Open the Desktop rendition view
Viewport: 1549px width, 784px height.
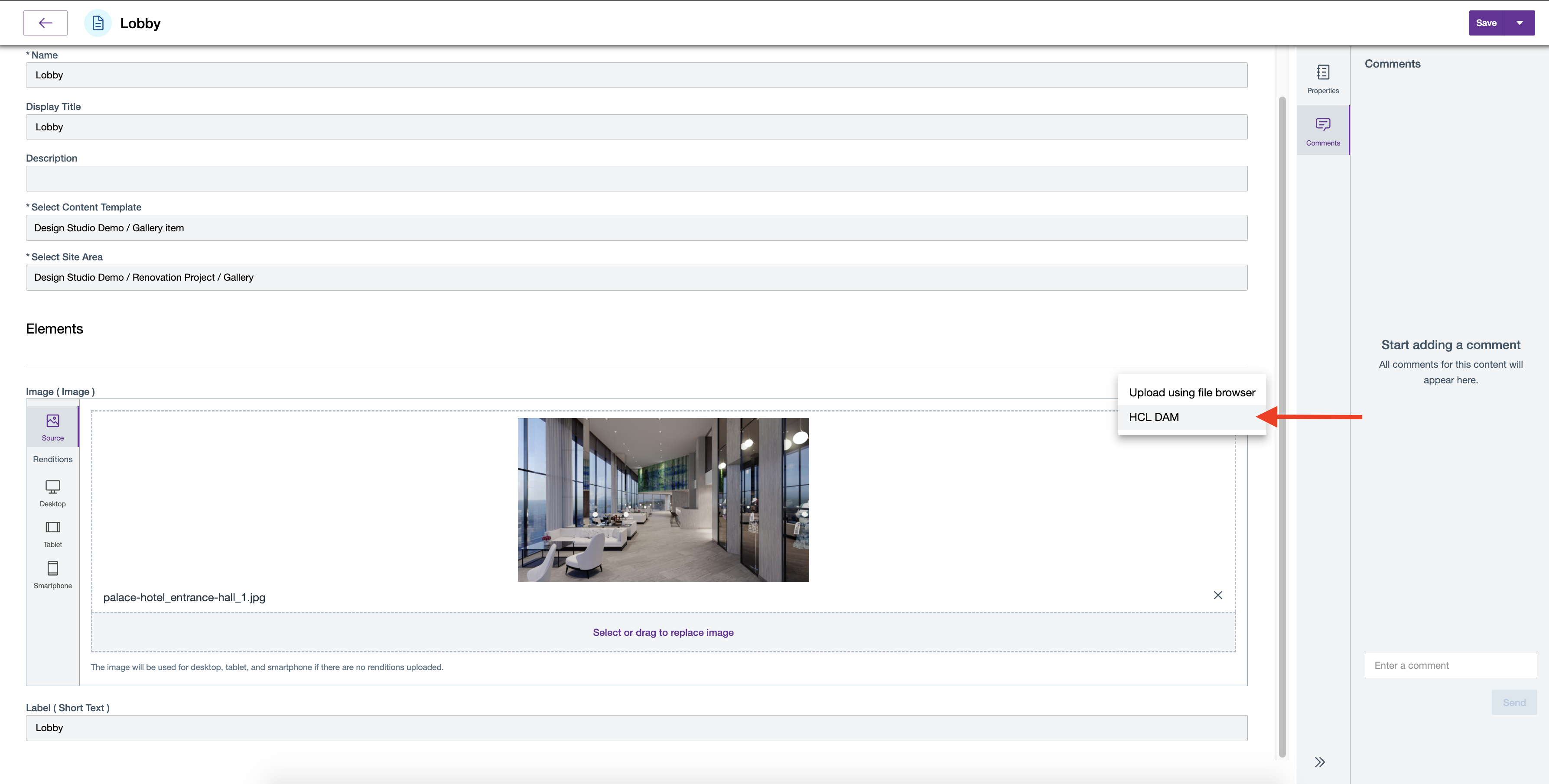pyautogui.click(x=52, y=492)
